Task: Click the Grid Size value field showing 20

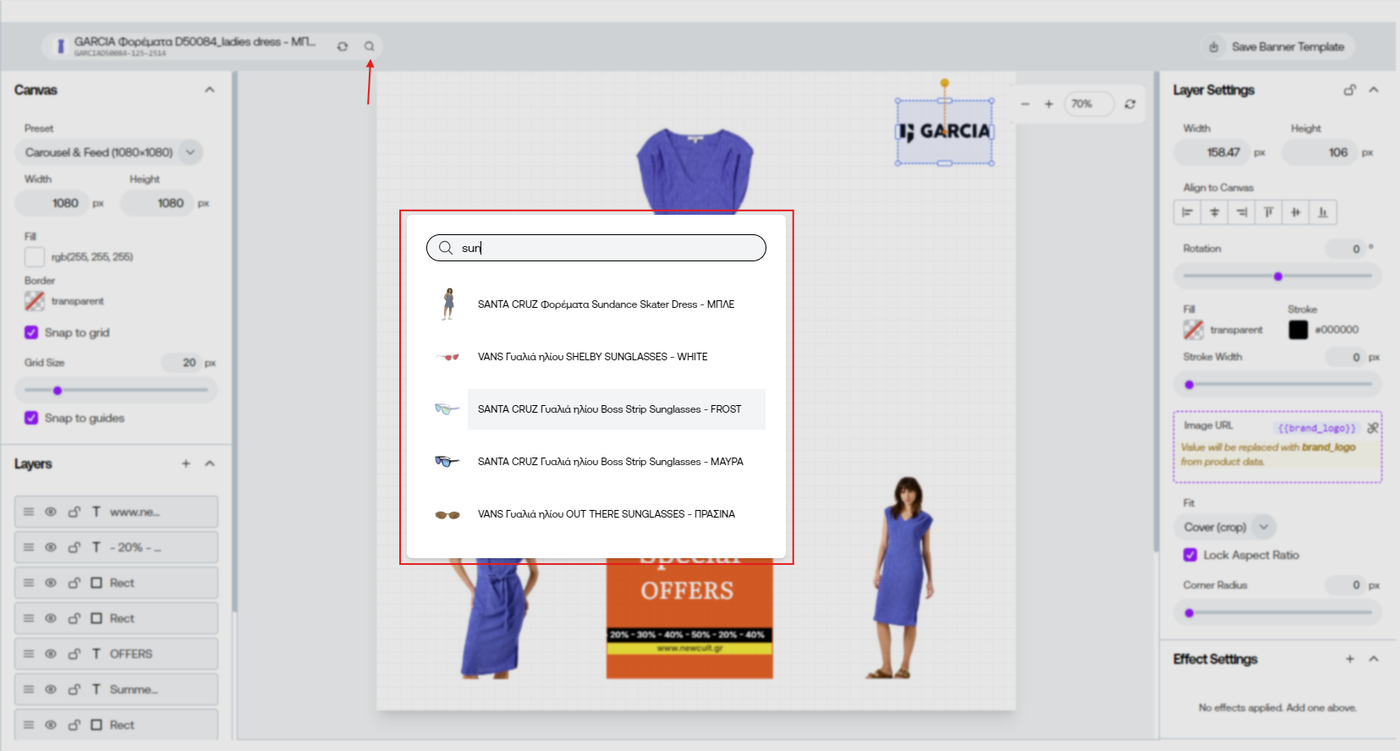Action: [180, 363]
